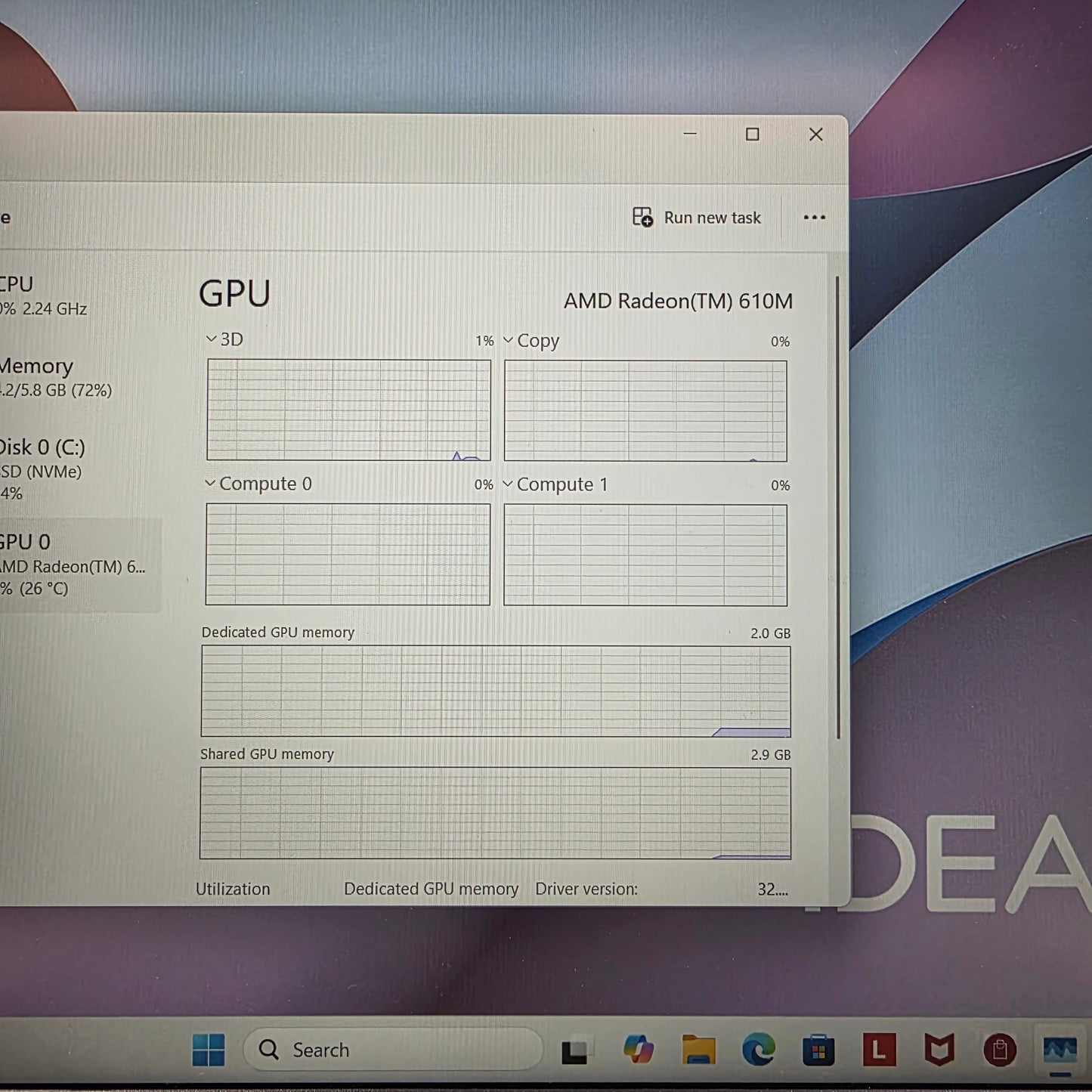Image resolution: width=1092 pixels, height=1092 pixels.
Task: Click the Copy utilization graph
Action: tap(645, 410)
